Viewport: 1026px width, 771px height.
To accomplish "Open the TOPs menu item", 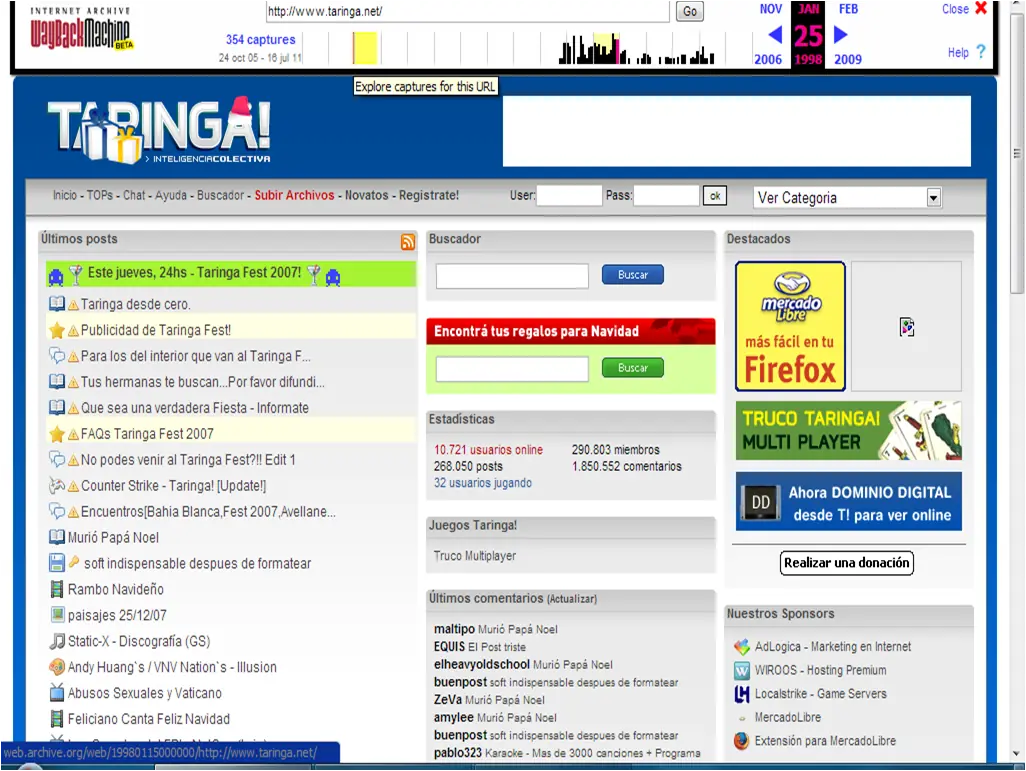I will 99,195.
